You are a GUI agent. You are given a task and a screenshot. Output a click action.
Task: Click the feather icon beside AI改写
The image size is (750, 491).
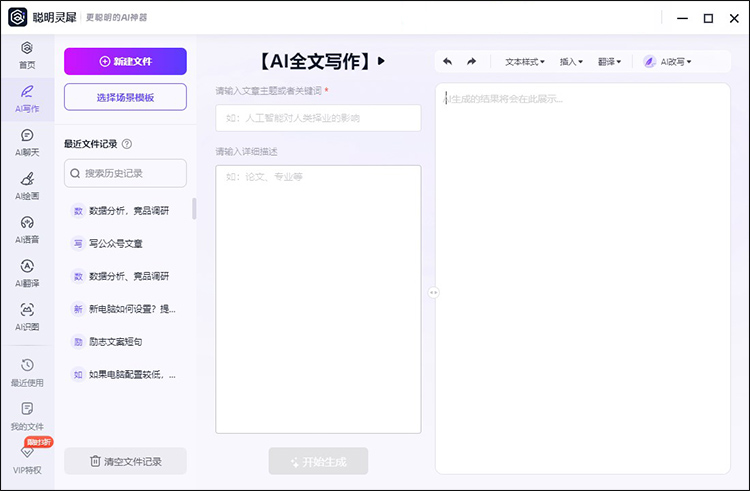pos(649,62)
